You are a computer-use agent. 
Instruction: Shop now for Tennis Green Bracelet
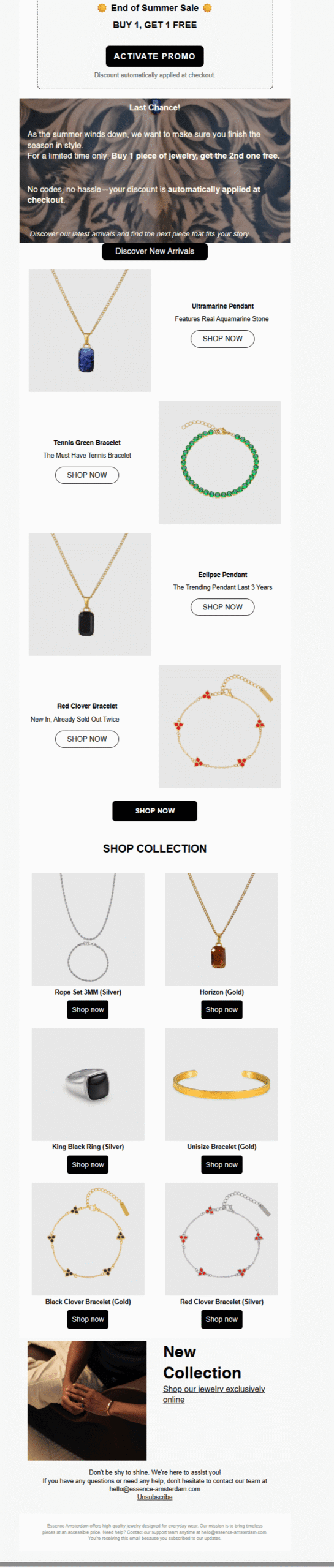(87, 475)
